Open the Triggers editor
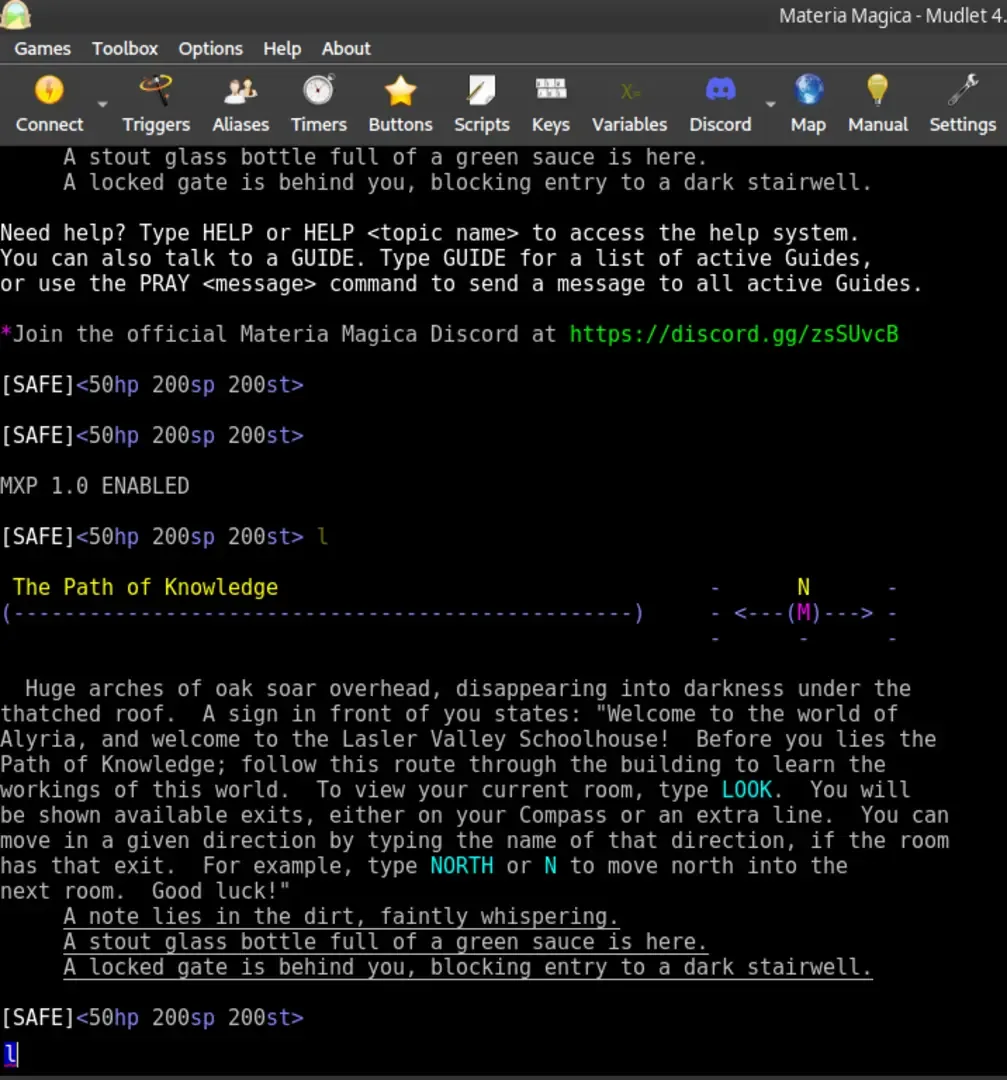The image size is (1007, 1080). pyautogui.click(x=156, y=104)
